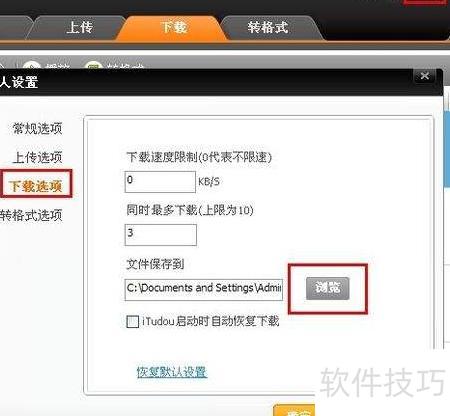Click the orange confirm button at dialog bottom

tap(294, 411)
